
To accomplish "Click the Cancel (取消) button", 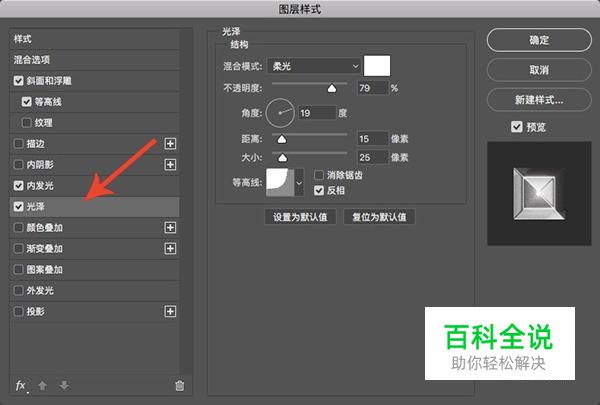I will pos(539,70).
